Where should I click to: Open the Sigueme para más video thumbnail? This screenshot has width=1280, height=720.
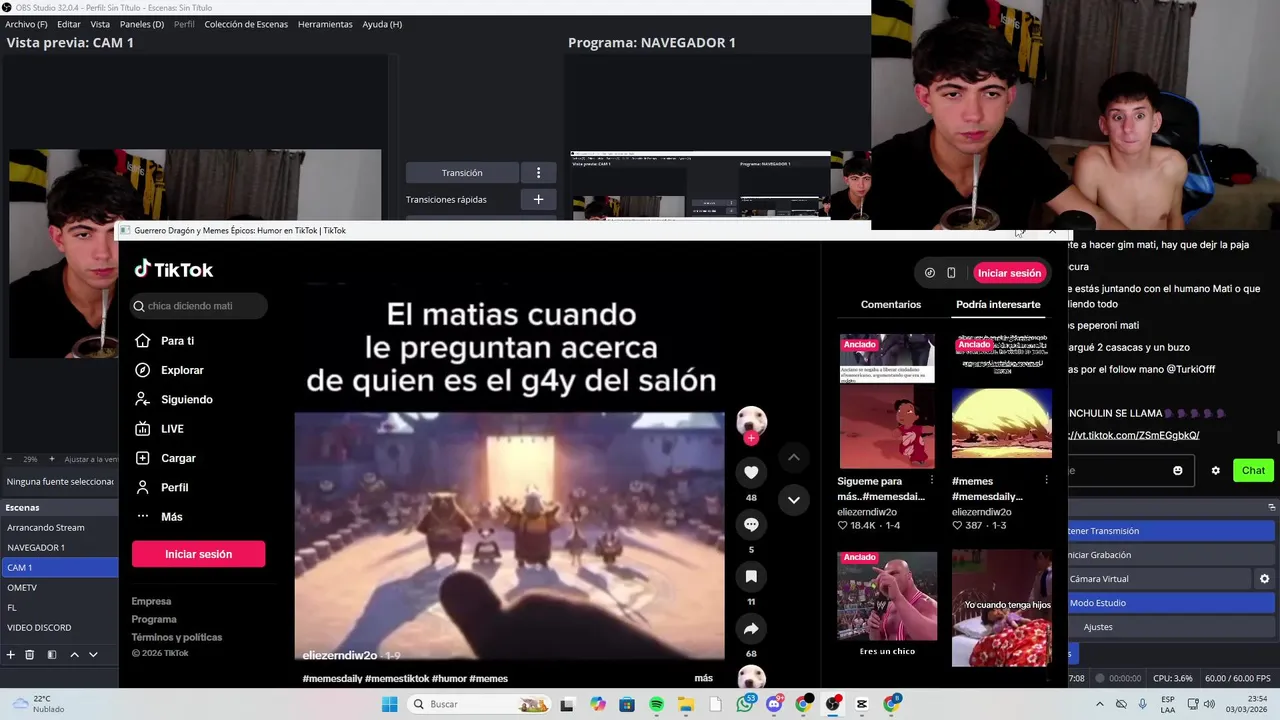tap(887, 401)
